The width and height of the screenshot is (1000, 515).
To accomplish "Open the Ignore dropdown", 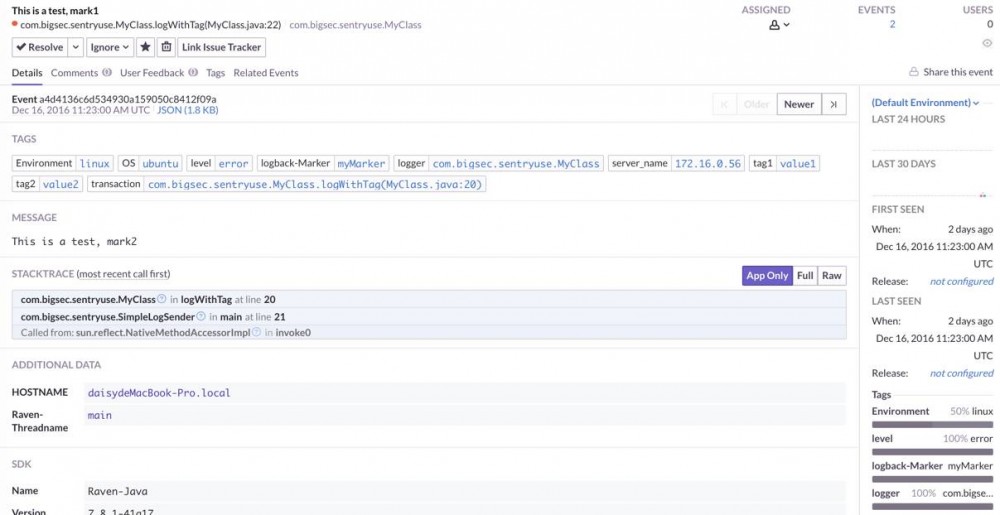I will pyautogui.click(x=110, y=47).
